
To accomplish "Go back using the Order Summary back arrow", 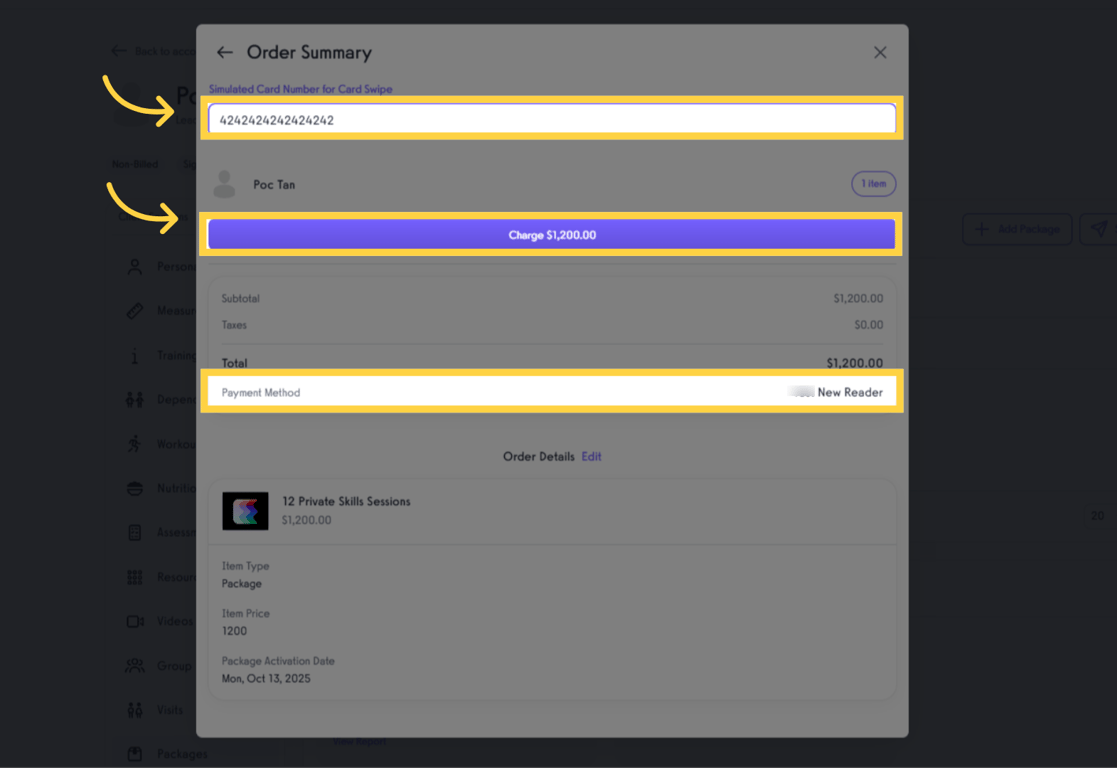I will tap(224, 52).
